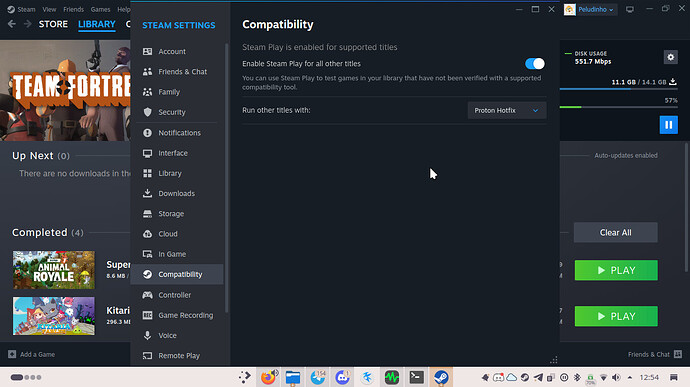Open the Proton Hotfix compatibility tool dropdown
The height and width of the screenshot is (387, 690).
[x=506, y=111]
